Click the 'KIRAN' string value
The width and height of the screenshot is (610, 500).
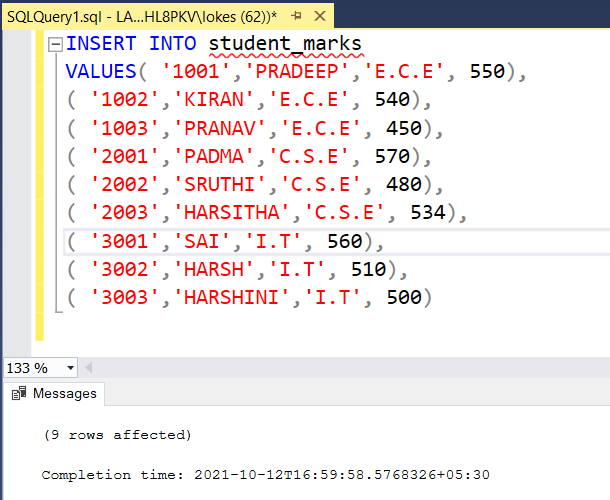214,100
